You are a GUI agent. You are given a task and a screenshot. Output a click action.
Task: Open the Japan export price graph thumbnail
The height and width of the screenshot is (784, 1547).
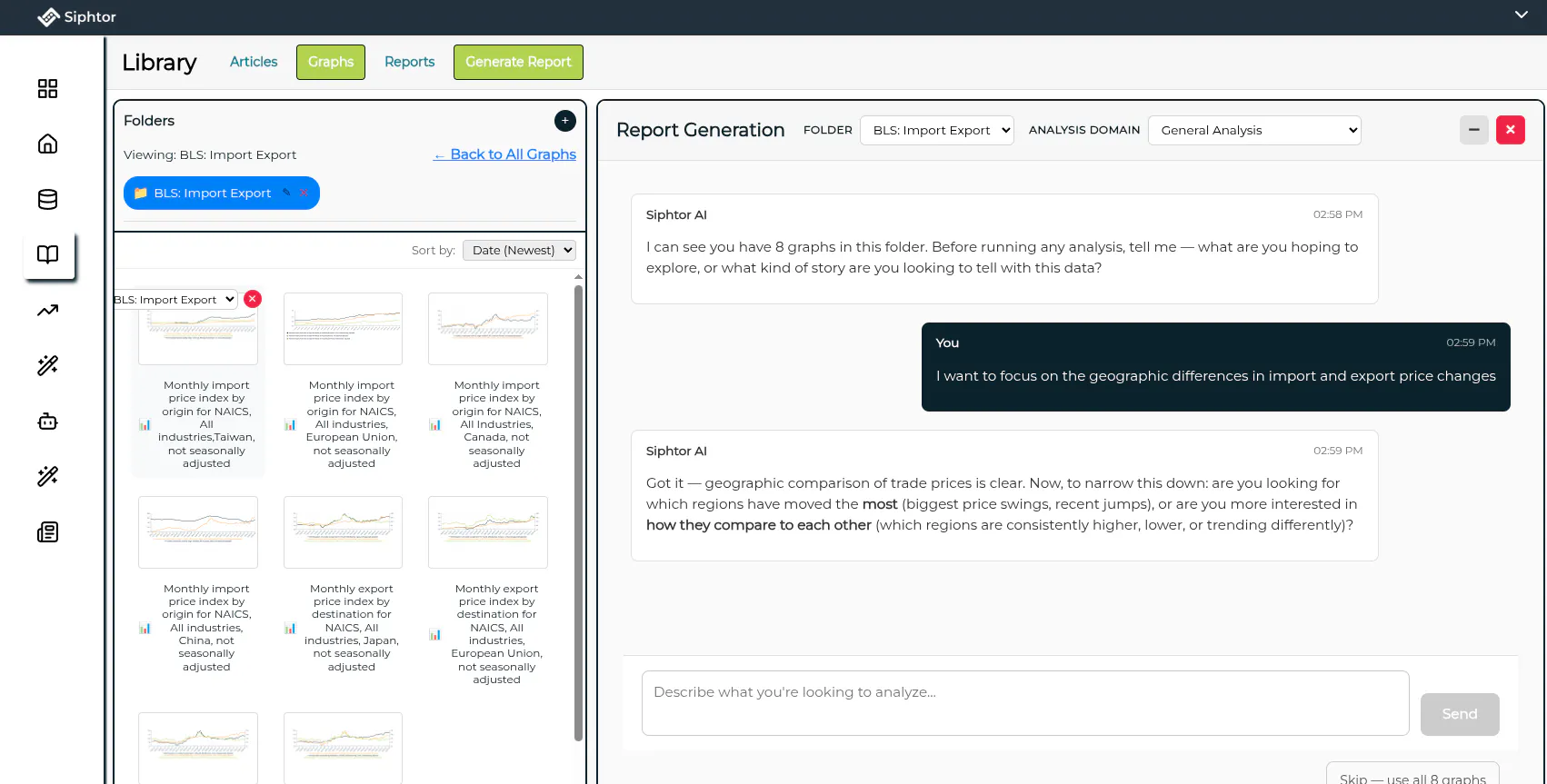point(343,532)
